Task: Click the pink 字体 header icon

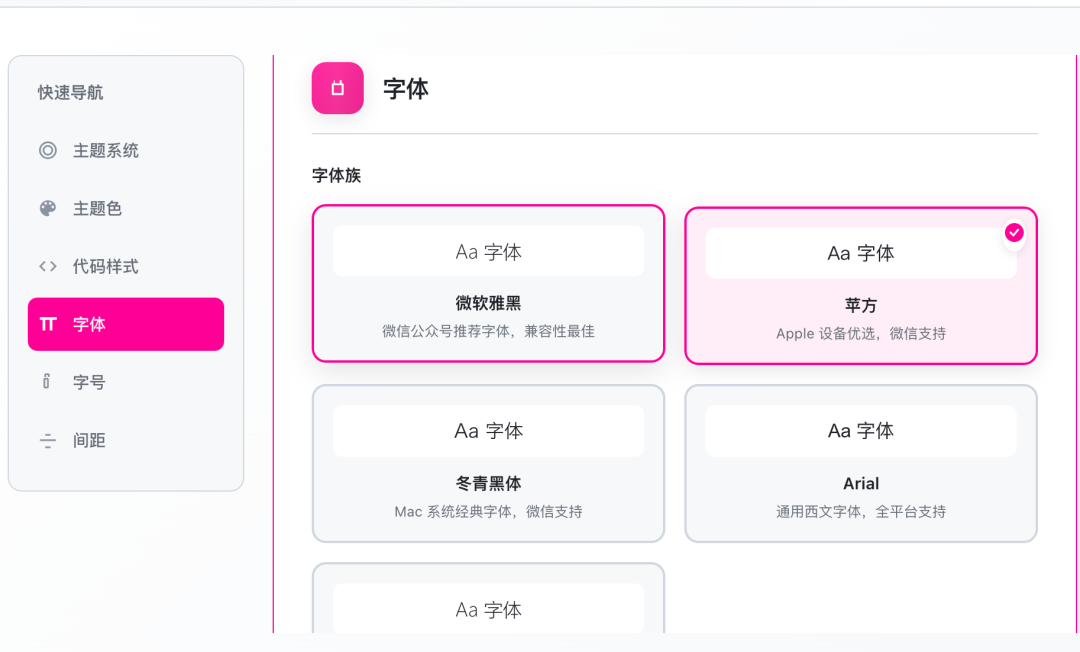Action: pos(337,88)
